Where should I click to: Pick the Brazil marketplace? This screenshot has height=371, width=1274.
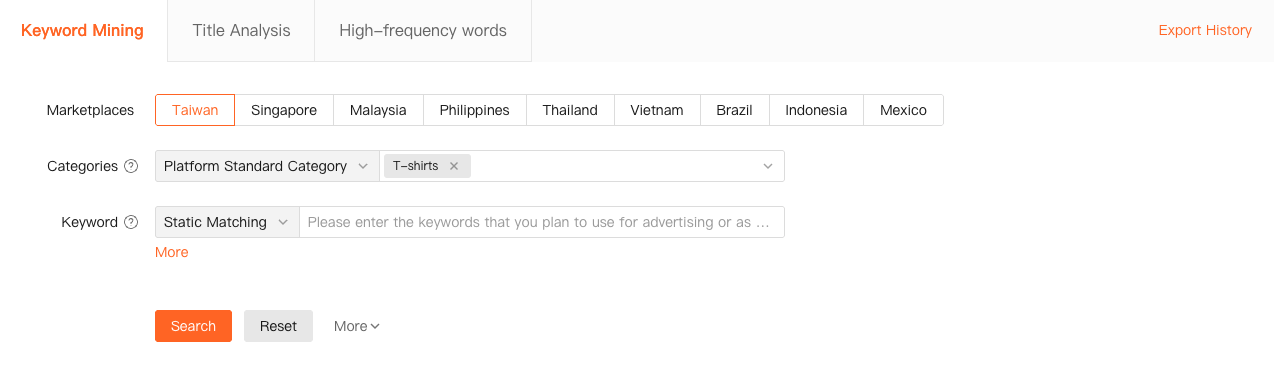coord(734,110)
